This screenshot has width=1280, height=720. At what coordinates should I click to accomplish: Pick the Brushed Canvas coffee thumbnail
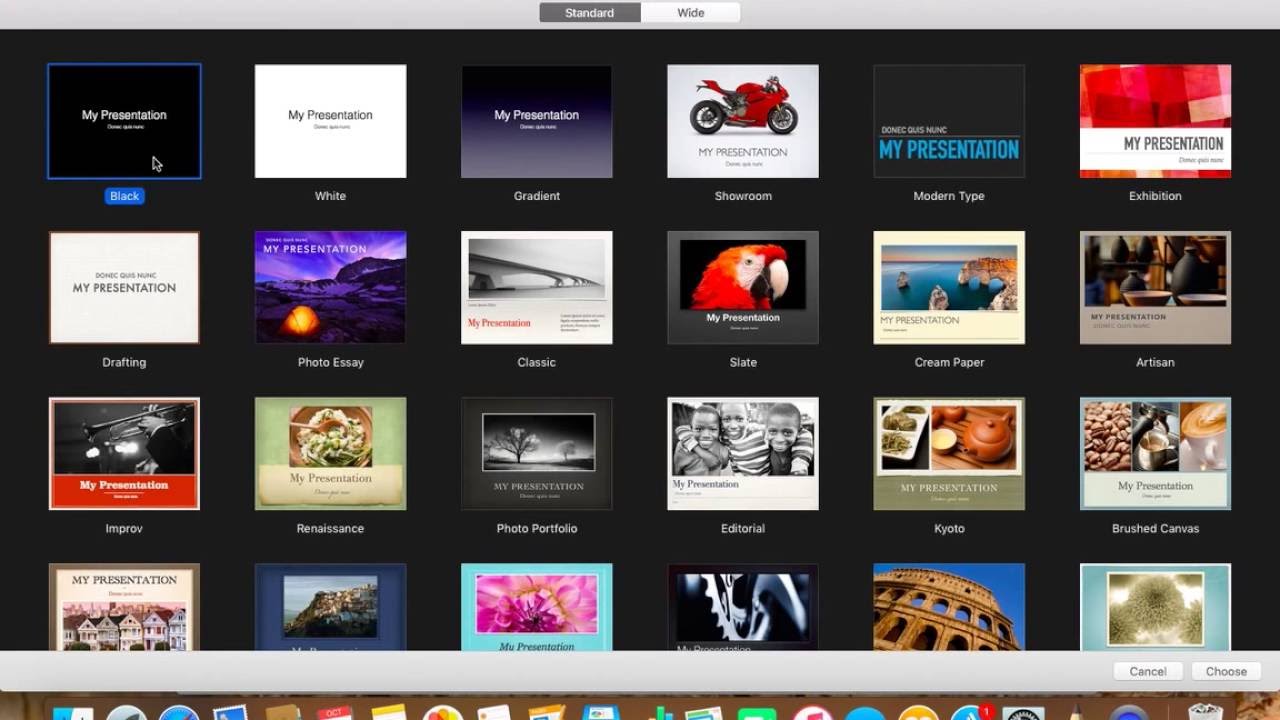coord(1155,454)
